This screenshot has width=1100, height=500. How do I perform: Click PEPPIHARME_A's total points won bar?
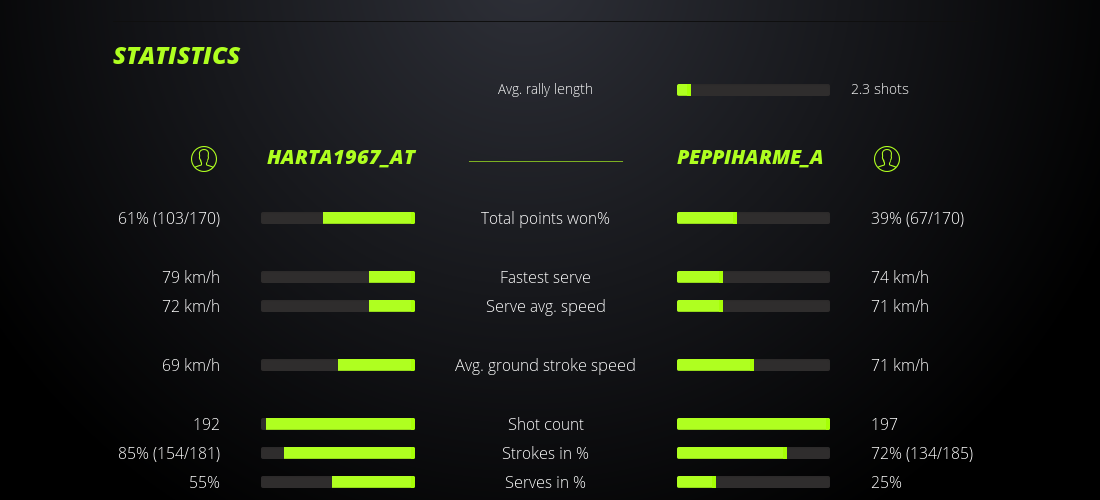coord(753,218)
